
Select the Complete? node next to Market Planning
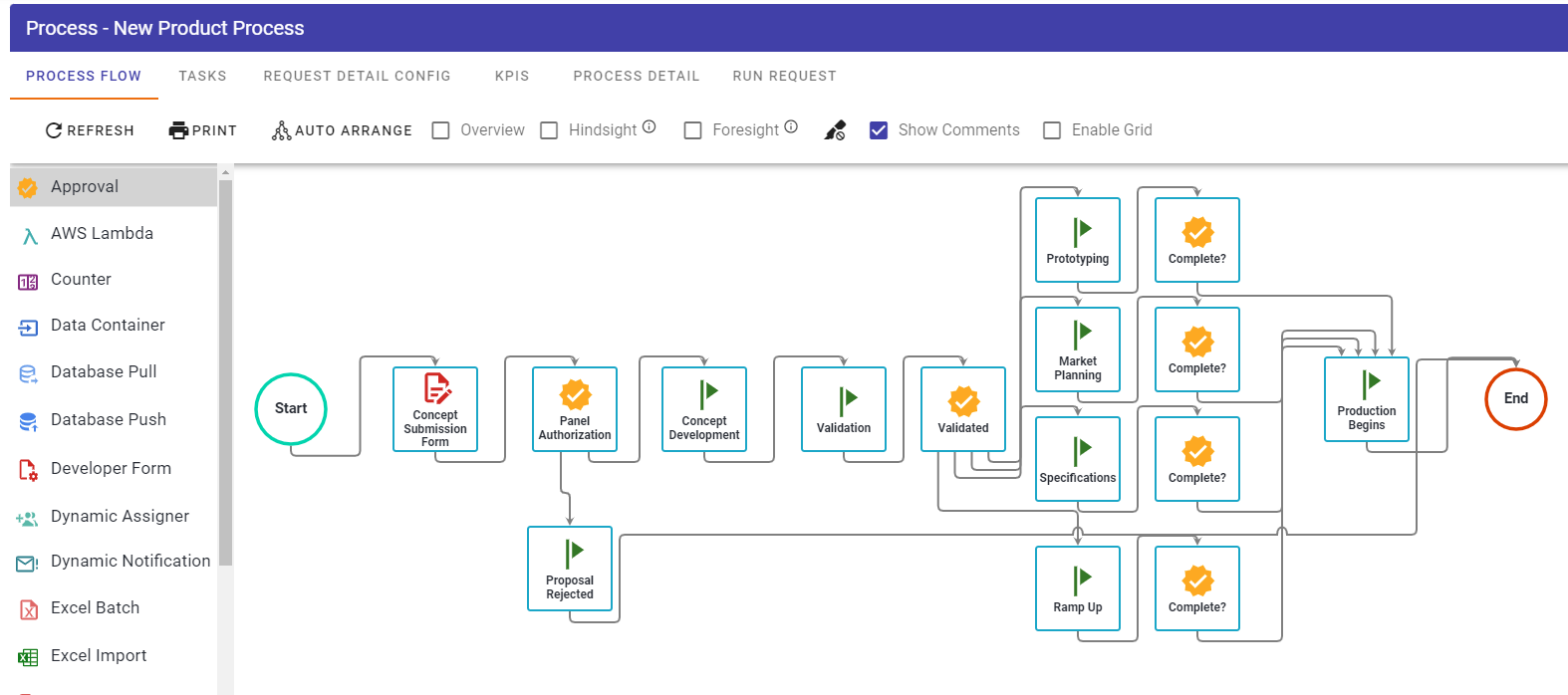point(1197,349)
